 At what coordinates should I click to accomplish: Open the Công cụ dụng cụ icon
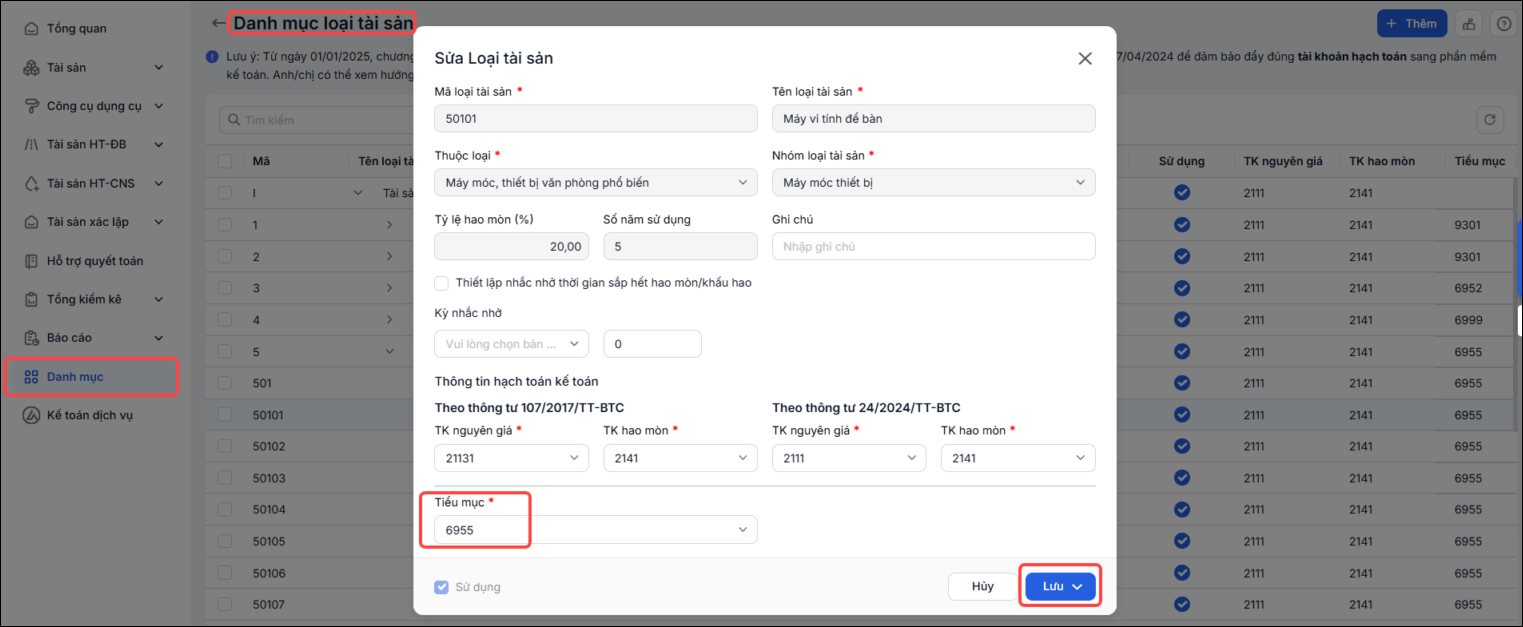[31, 106]
